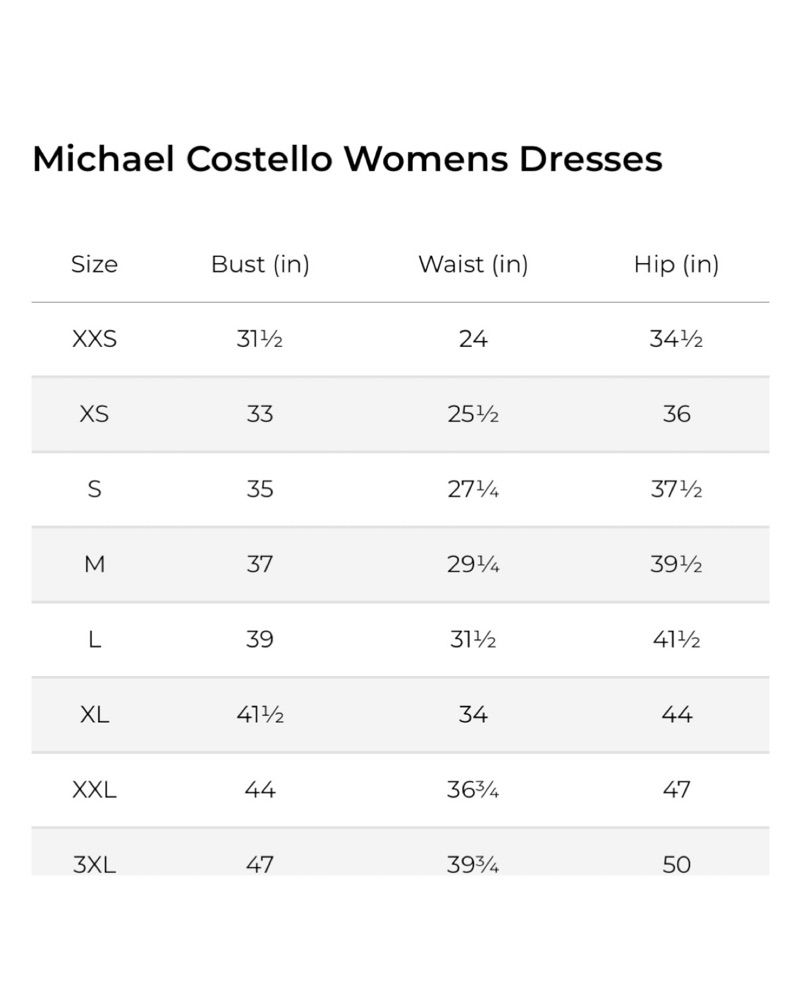Click the Waist (in) column header
This screenshot has width=801, height=1000.
[473, 265]
